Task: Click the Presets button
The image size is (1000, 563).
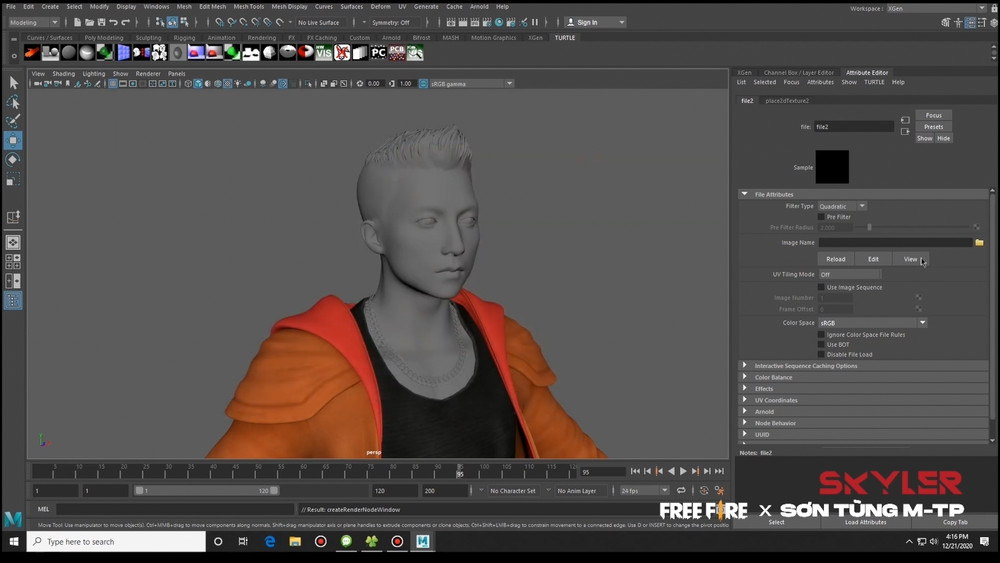Action: tap(934, 127)
